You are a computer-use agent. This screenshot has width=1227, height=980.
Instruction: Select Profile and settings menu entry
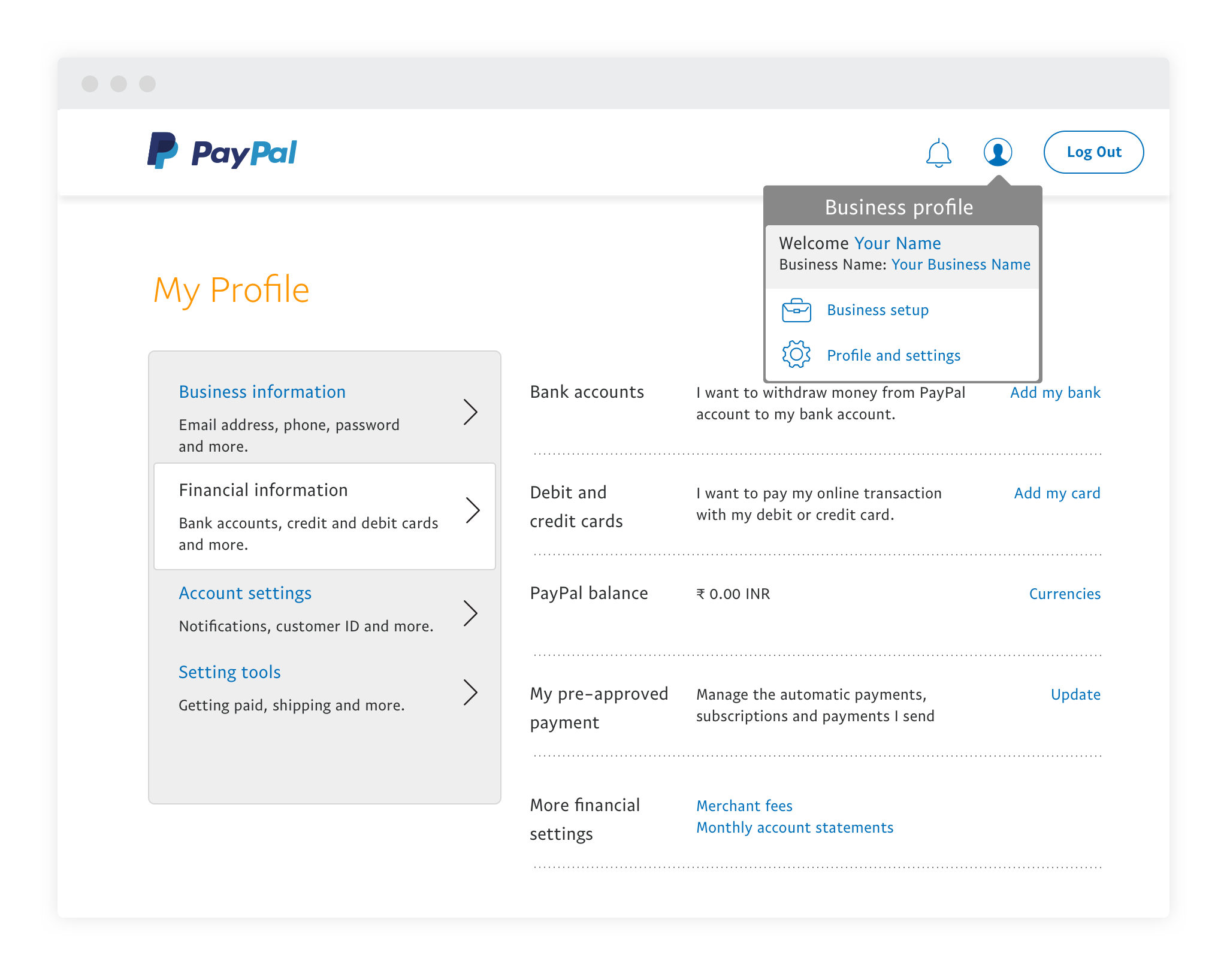[892, 354]
